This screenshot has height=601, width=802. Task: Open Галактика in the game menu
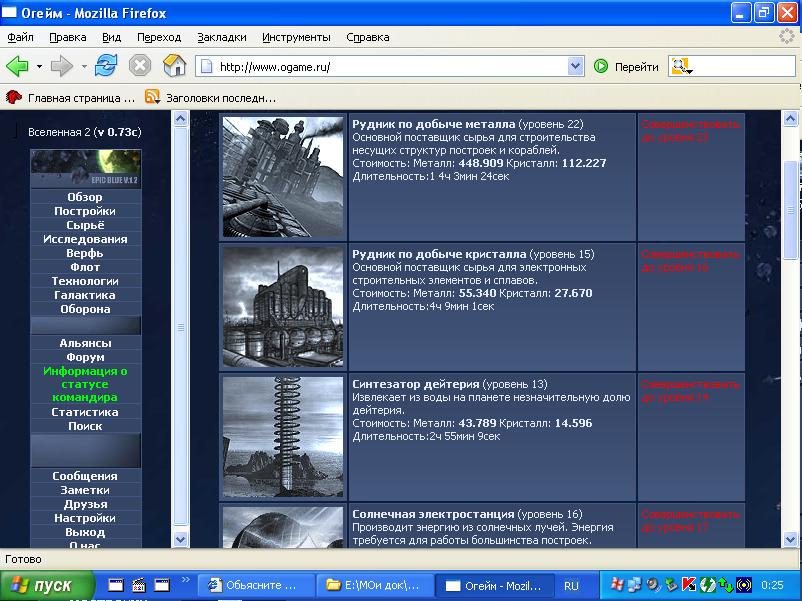point(85,295)
